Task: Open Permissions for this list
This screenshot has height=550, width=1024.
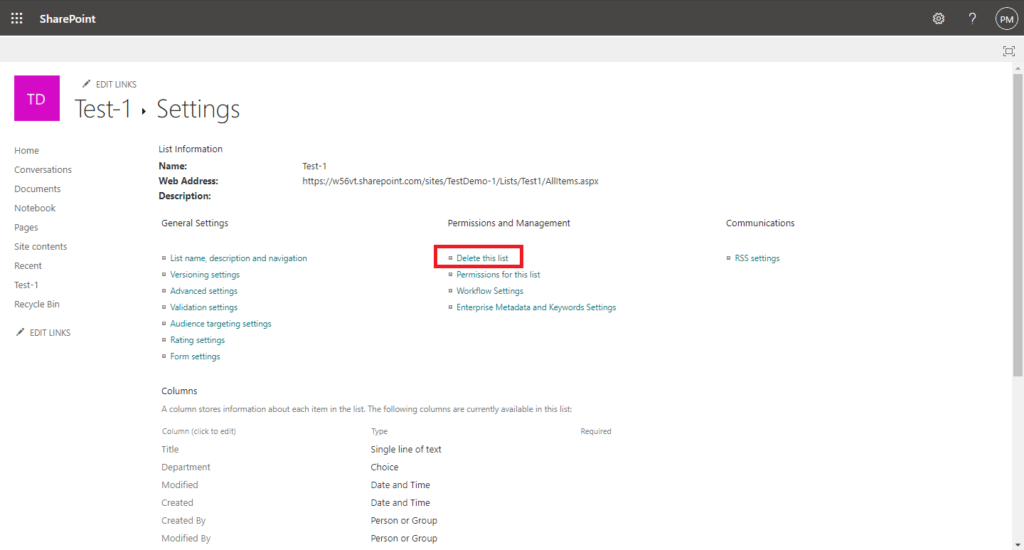Action: (x=498, y=274)
